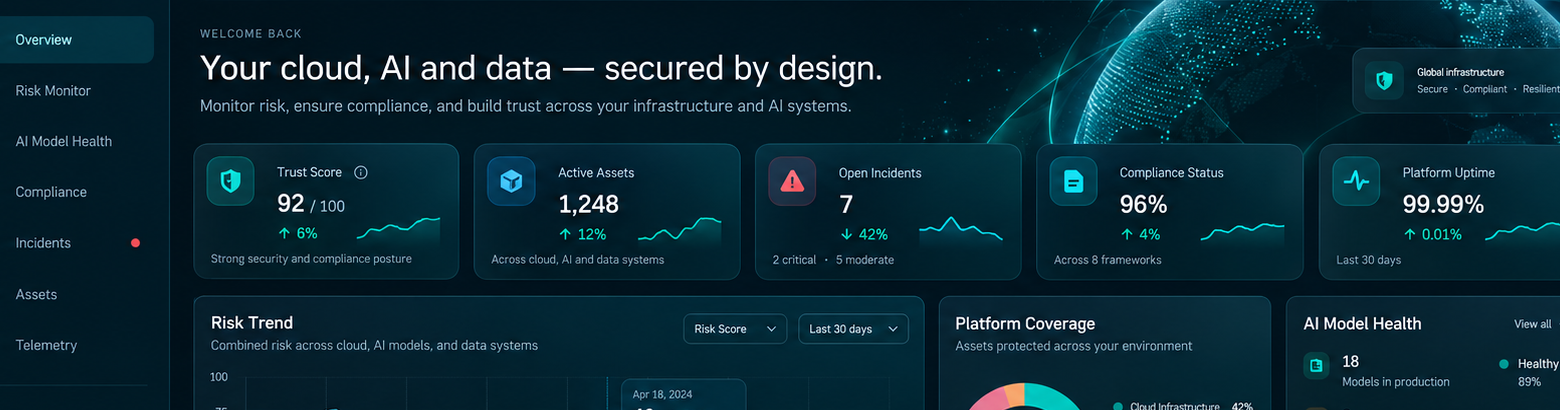The height and width of the screenshot is (410, 1560).
Task: Click the Risk Trend panel title
Action: click(252, 323)
